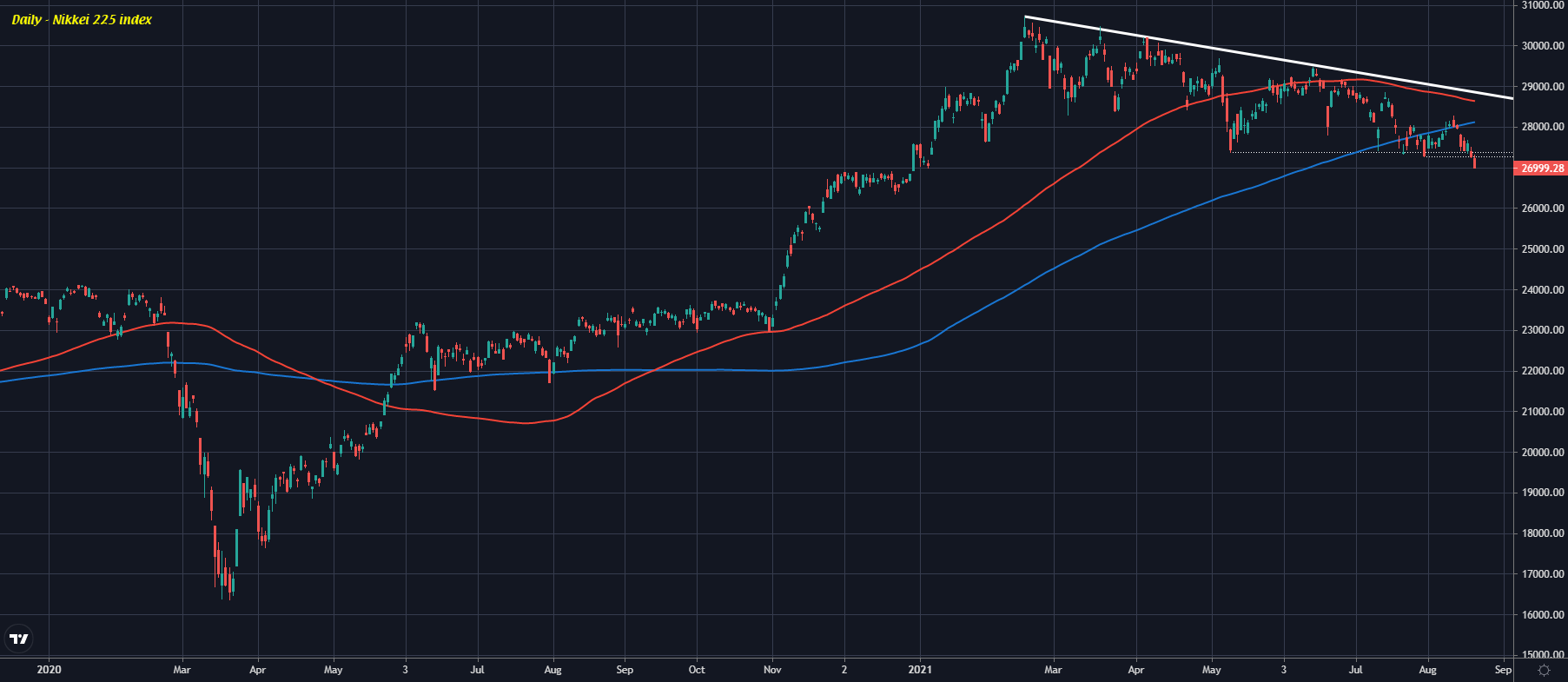Click the Nov label on time axis
This screenshot has height=682, width=1568.
pos(772,670)
